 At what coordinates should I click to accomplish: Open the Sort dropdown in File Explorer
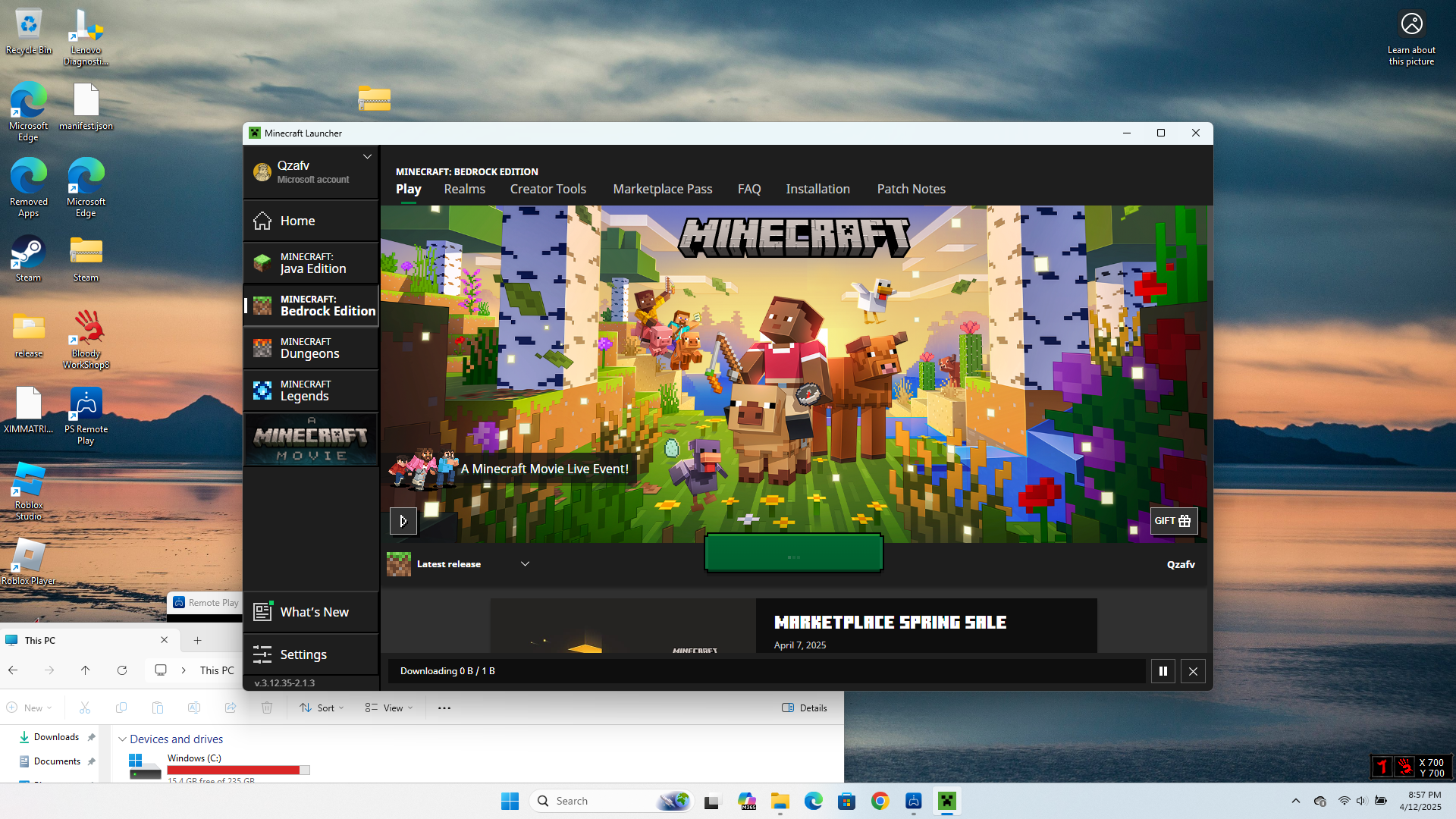coord(322,708)
